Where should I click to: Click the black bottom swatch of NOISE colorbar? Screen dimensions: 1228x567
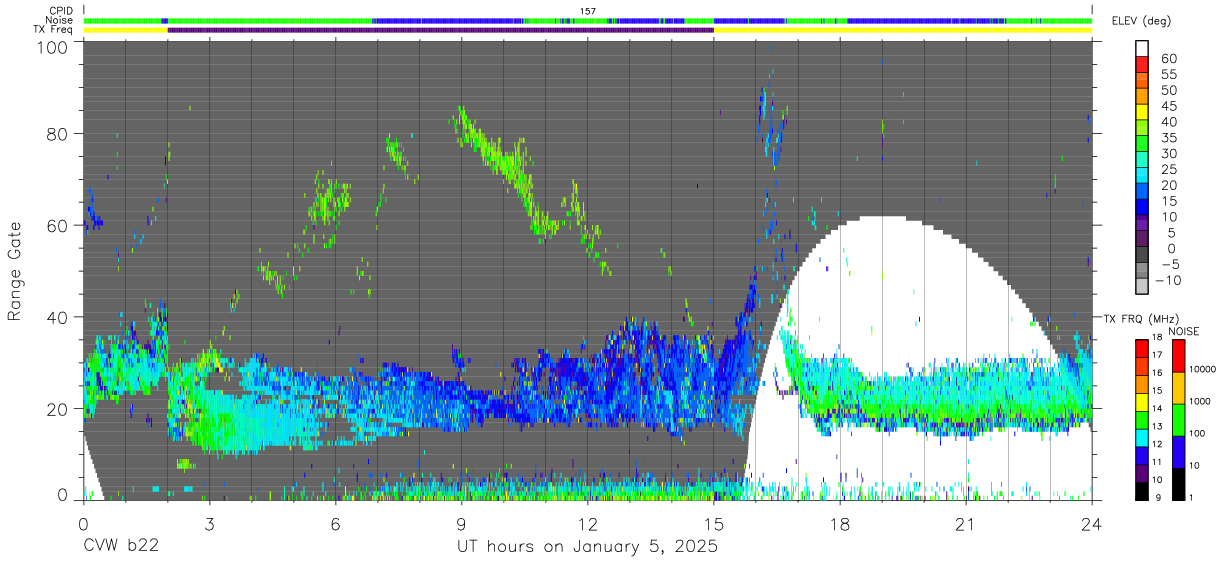click(1177, 484)
